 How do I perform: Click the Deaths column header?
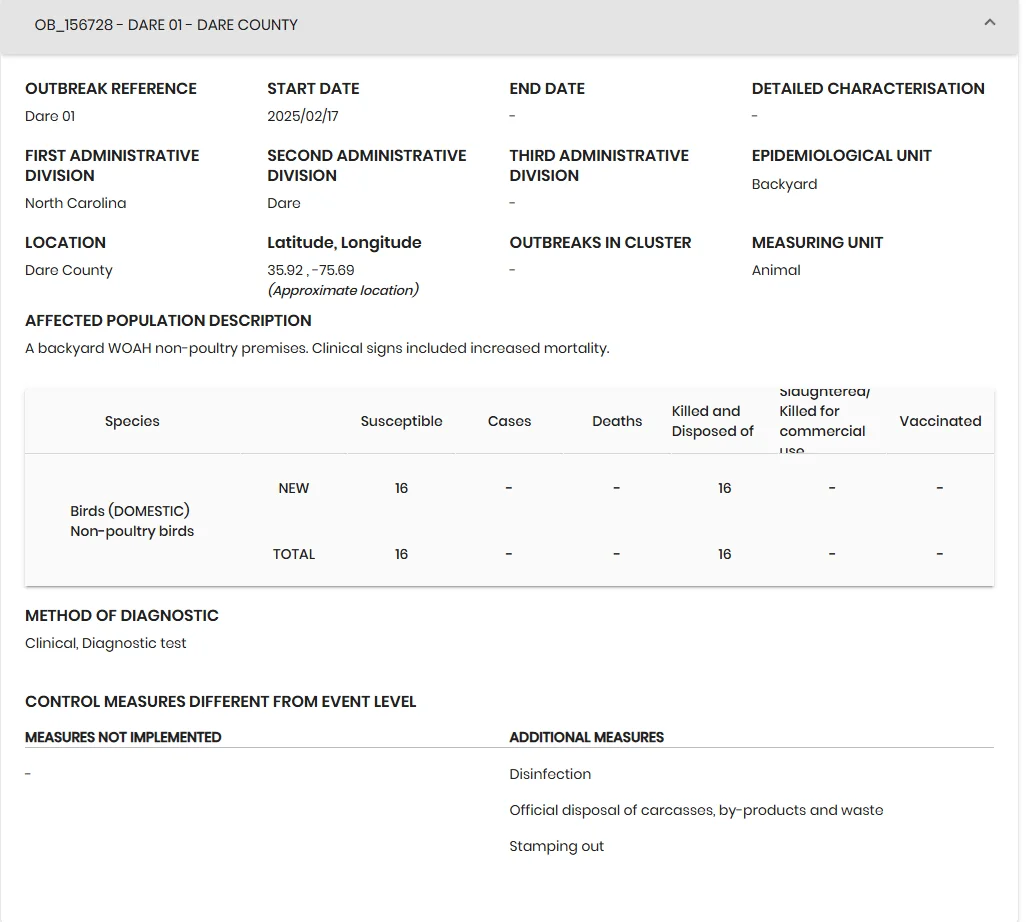(617, 421)
